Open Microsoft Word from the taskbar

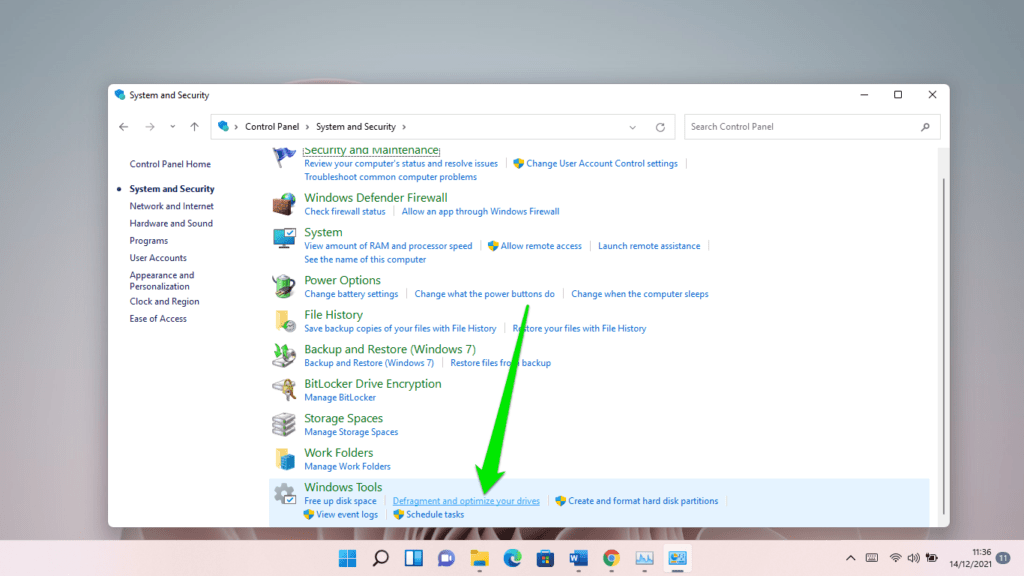577,558
